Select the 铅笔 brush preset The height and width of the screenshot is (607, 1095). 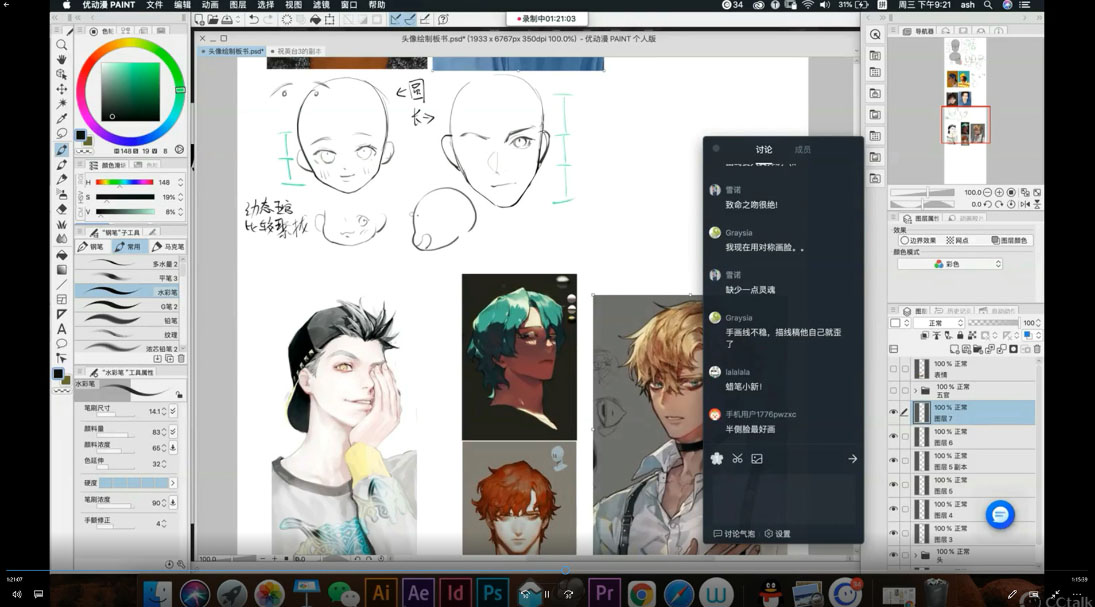129,321
